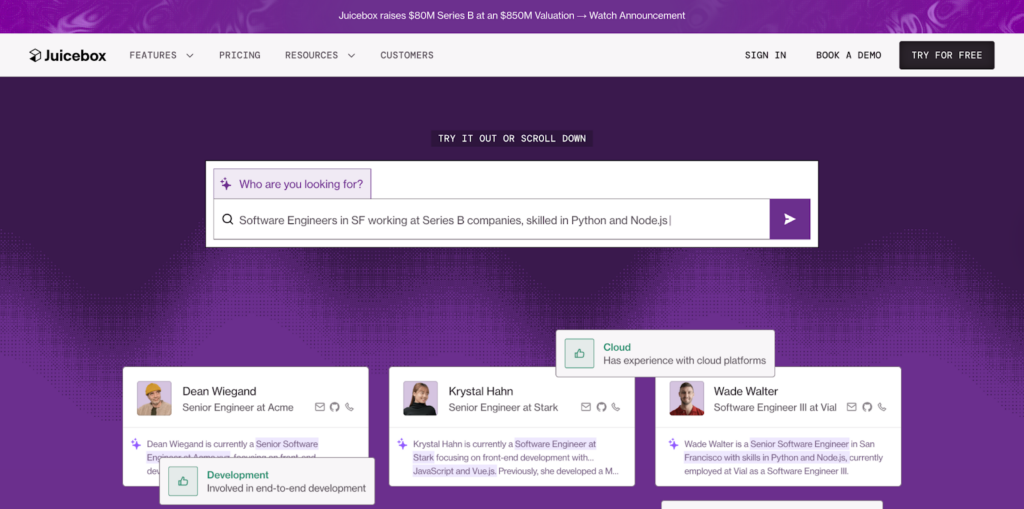This screenshot has height=509, width=1024.
Task: Click into the candidate search input field
Action: [x=490, y=220]
